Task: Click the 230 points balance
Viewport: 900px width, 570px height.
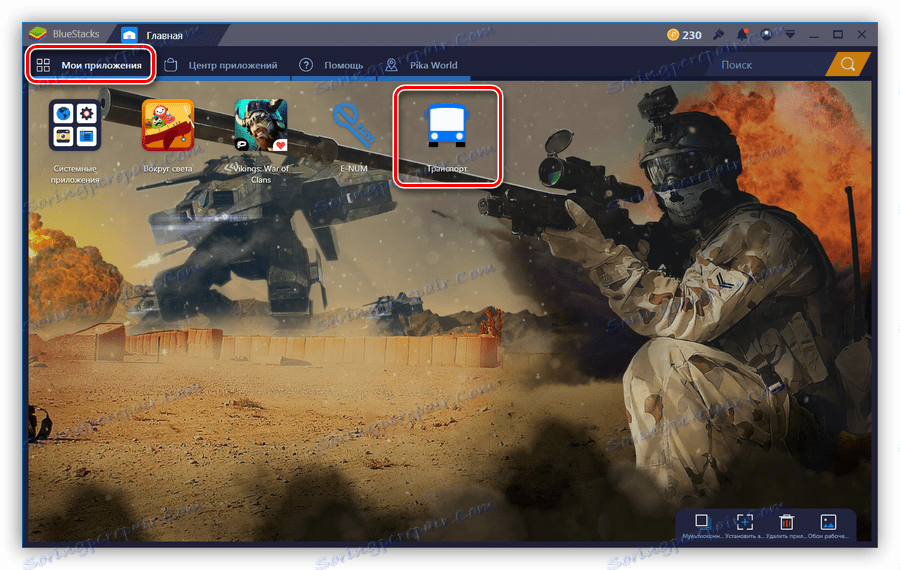Action: pos(692,35)
